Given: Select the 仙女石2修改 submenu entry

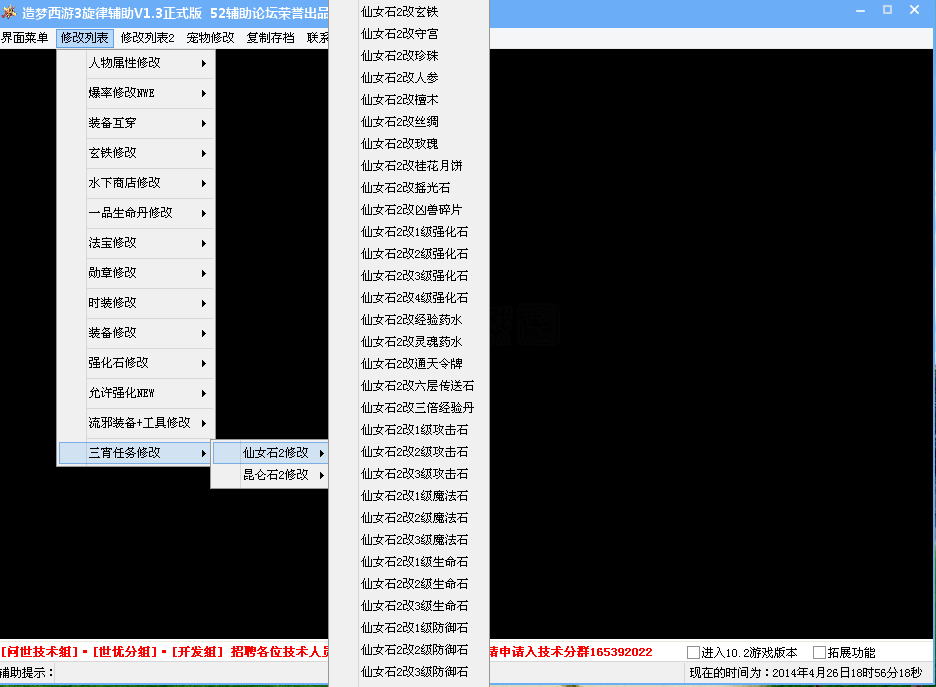Looking at the screenshot, I should 270,453.
